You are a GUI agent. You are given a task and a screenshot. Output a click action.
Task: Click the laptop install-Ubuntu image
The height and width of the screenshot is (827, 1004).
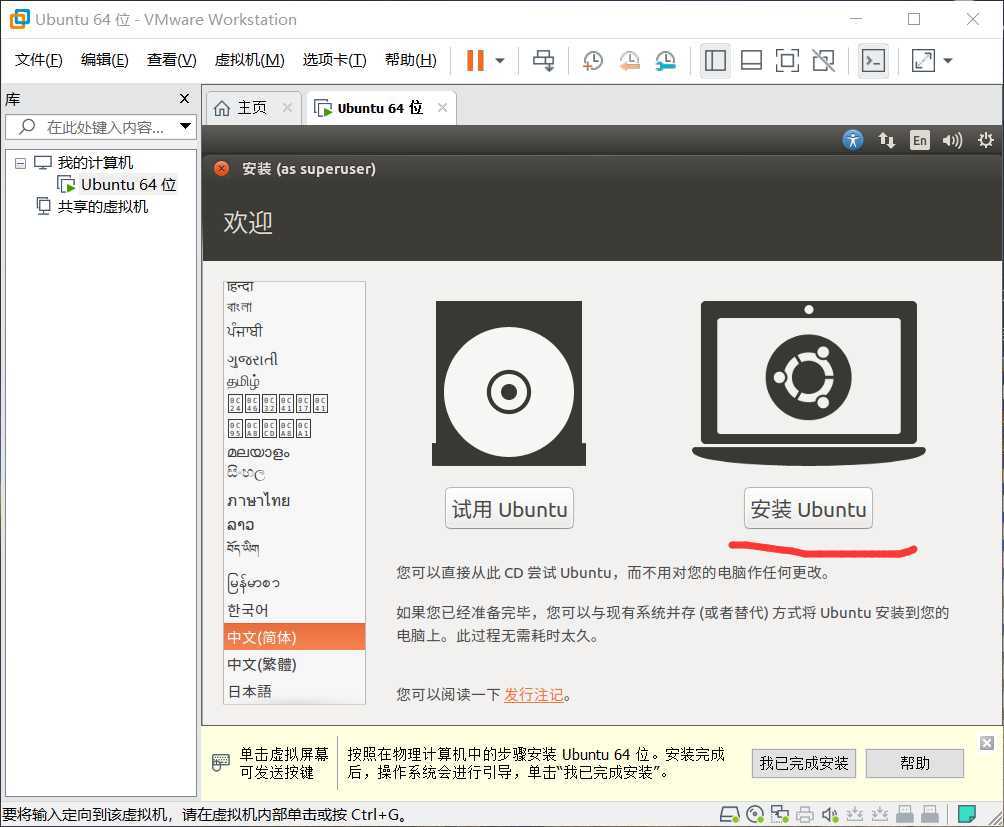coord(809,383)
